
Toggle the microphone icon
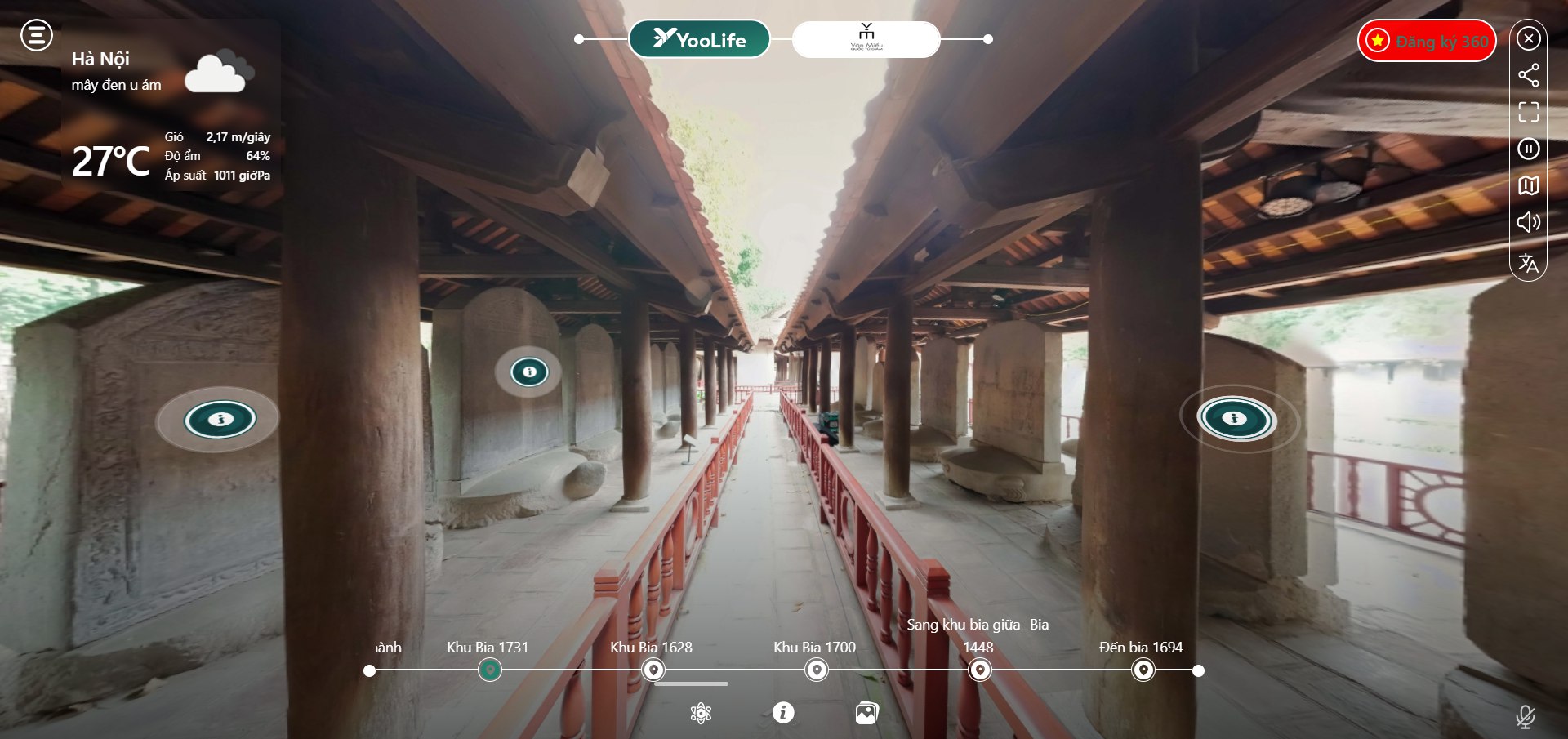pyautogui.click(x=1525, y=717)
